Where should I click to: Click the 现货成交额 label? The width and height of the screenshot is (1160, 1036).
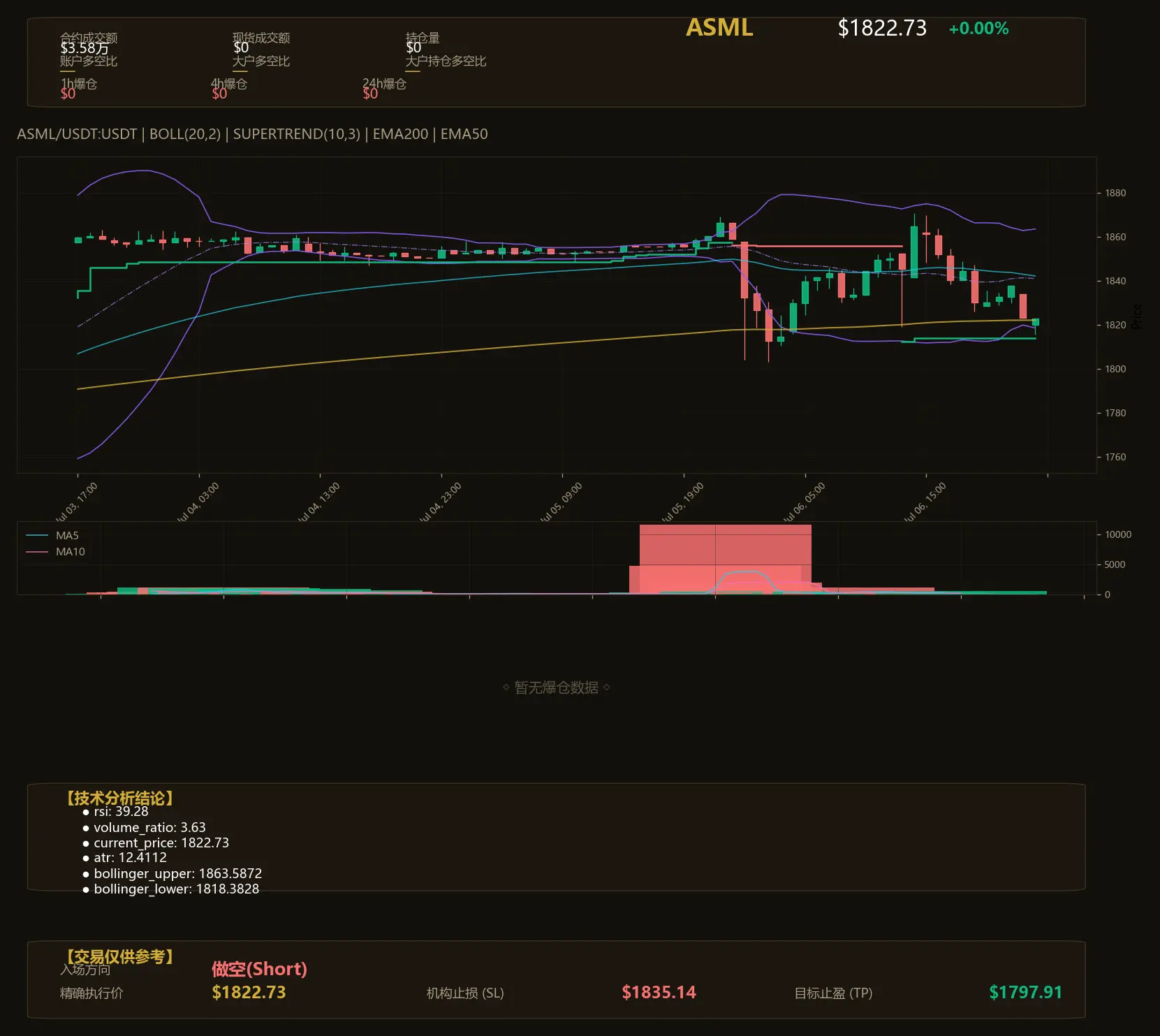point(261,38)
